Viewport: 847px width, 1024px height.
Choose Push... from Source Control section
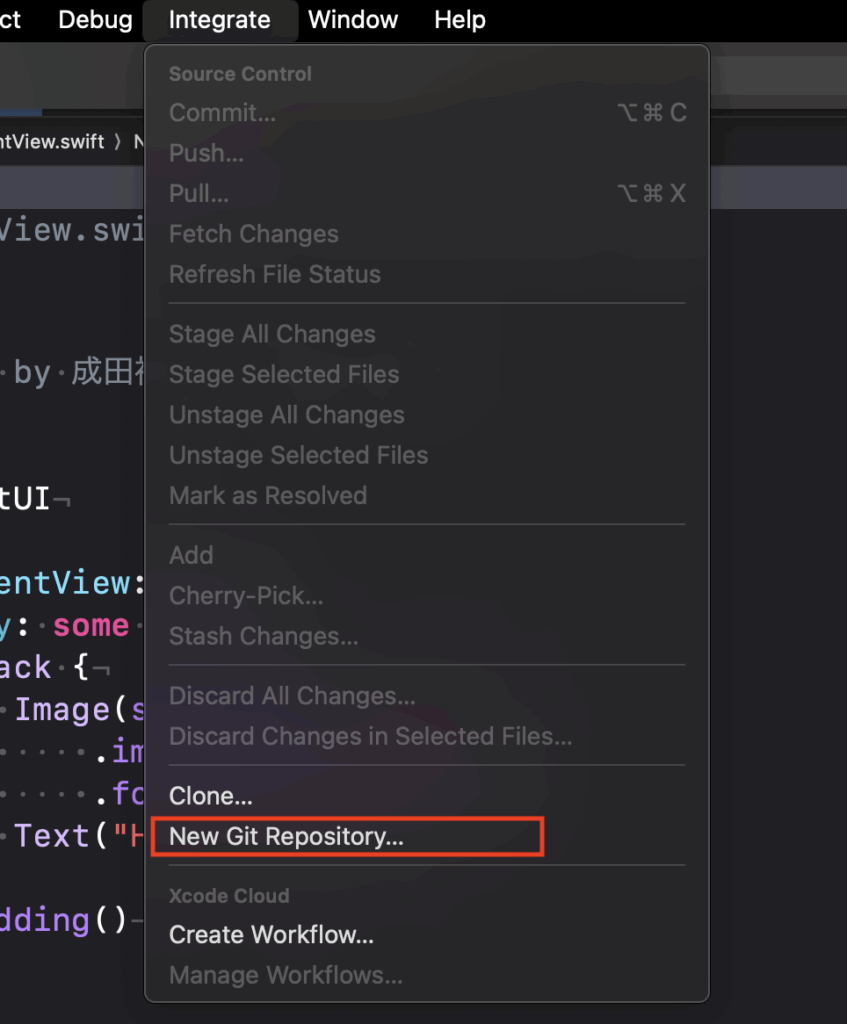(x=427, y=153)
